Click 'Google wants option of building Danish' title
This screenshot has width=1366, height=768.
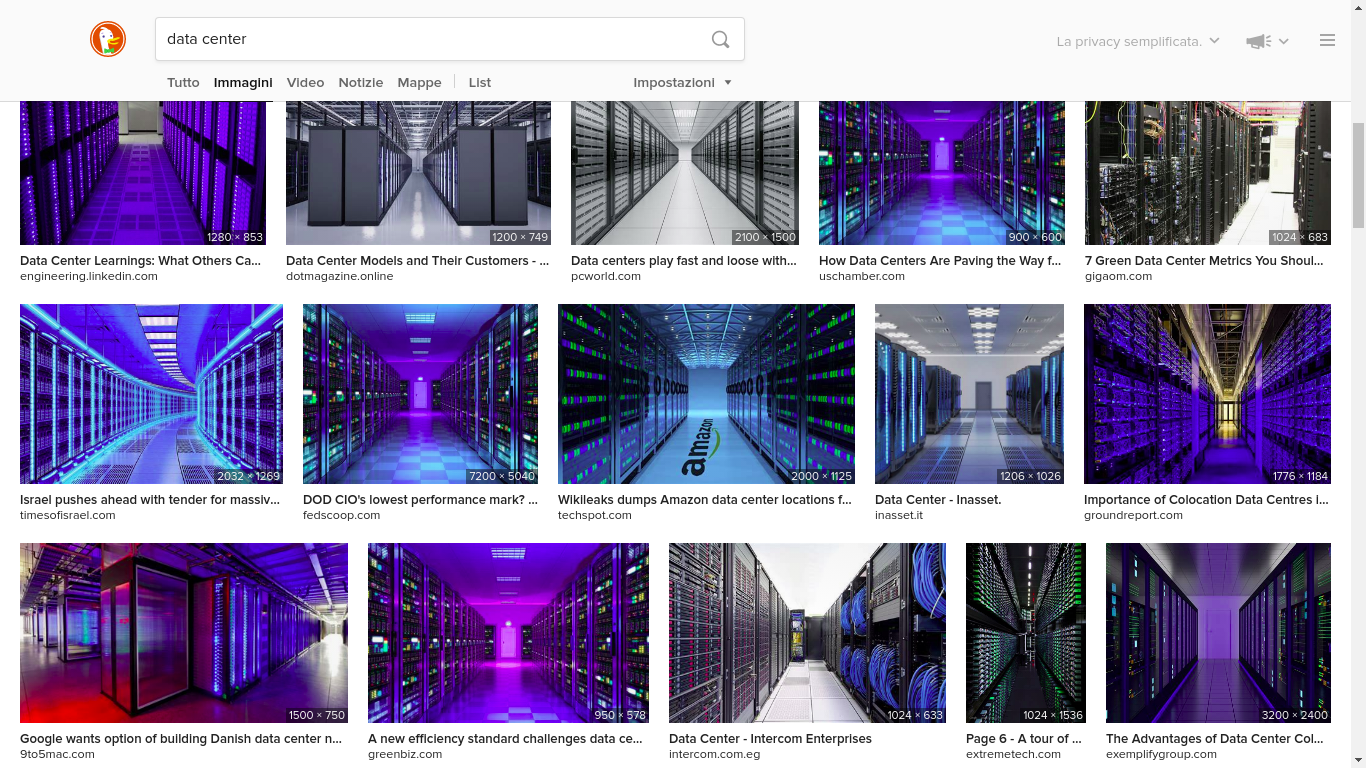pyautogui.click(x=181, y=738)
